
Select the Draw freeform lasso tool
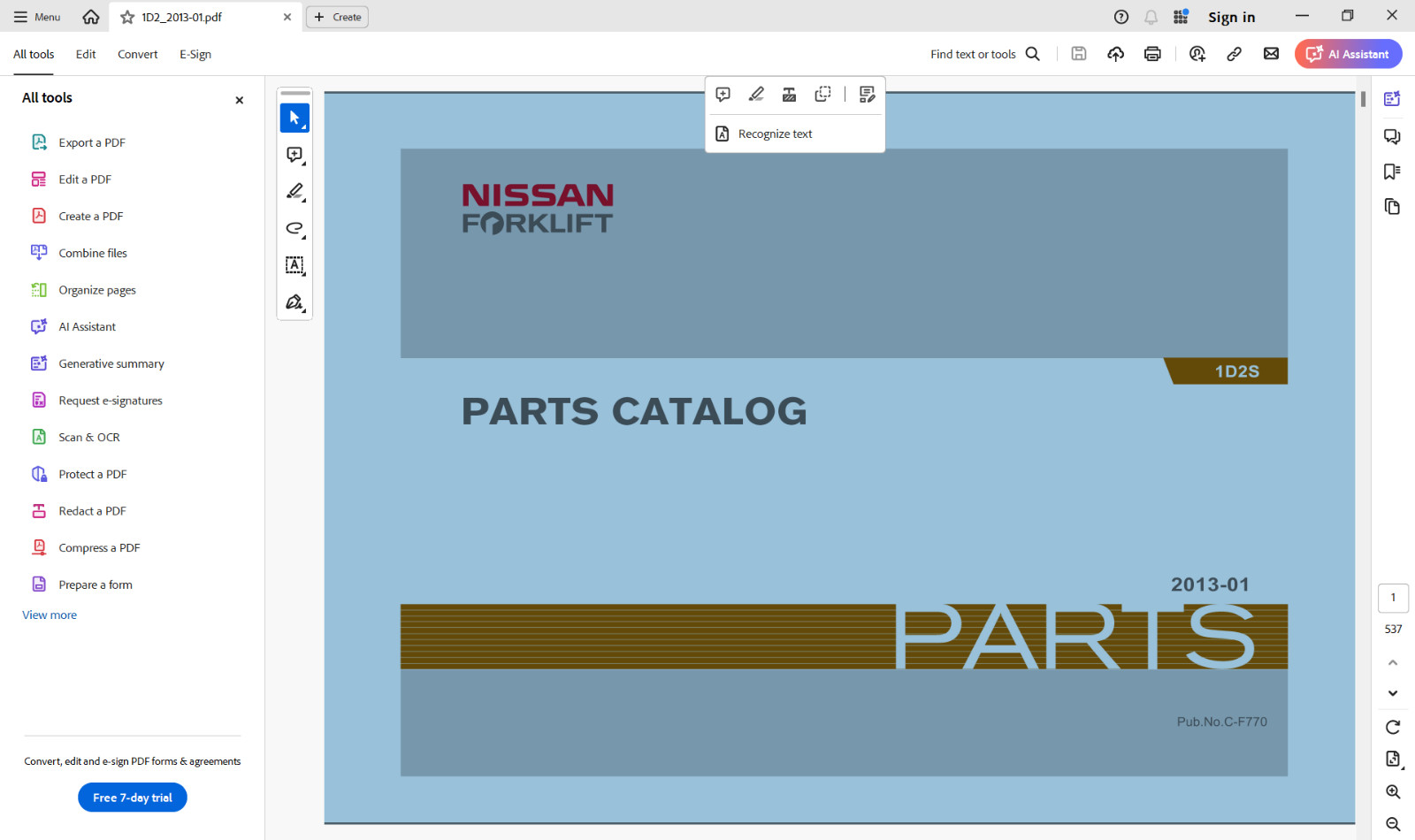point(294,228)
